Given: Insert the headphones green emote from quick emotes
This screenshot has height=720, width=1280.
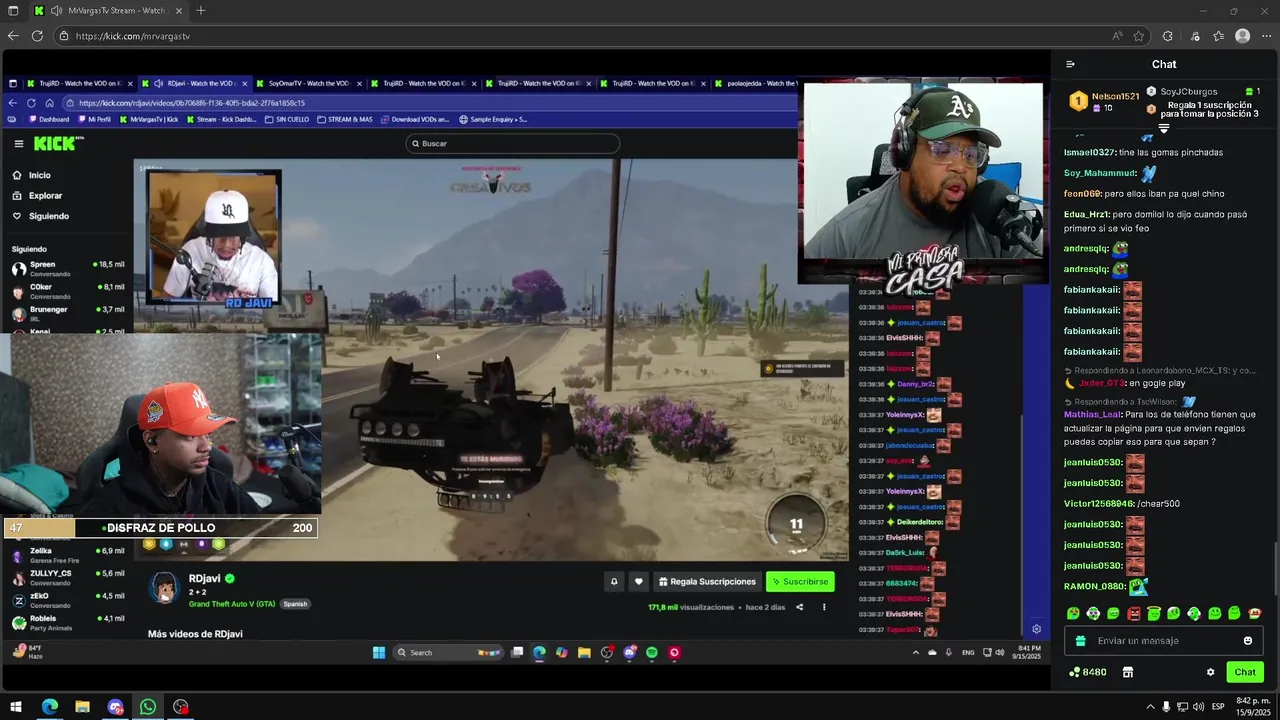Looking at the screenshot, I should pos(1194,613).
